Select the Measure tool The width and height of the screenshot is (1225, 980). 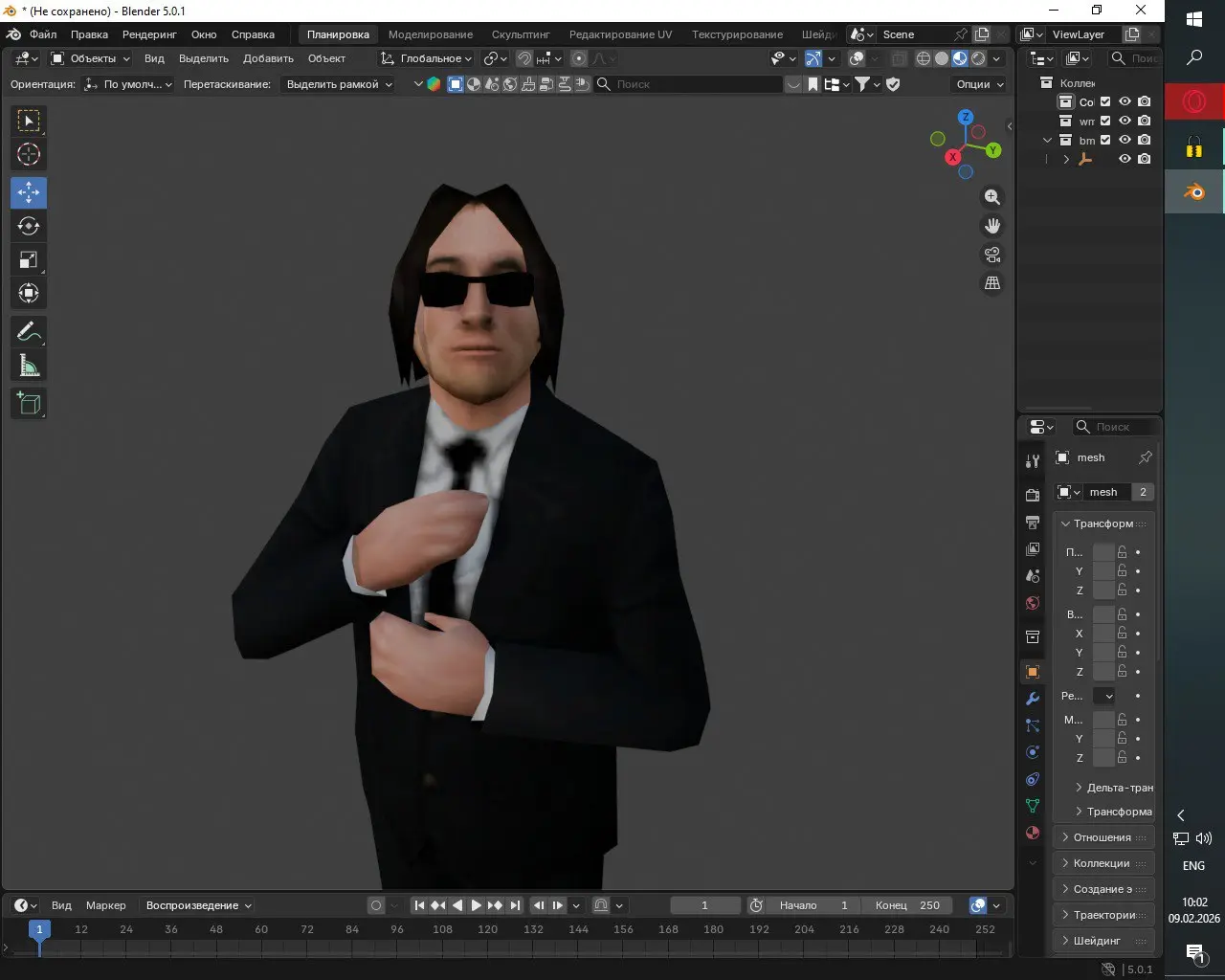29,365
